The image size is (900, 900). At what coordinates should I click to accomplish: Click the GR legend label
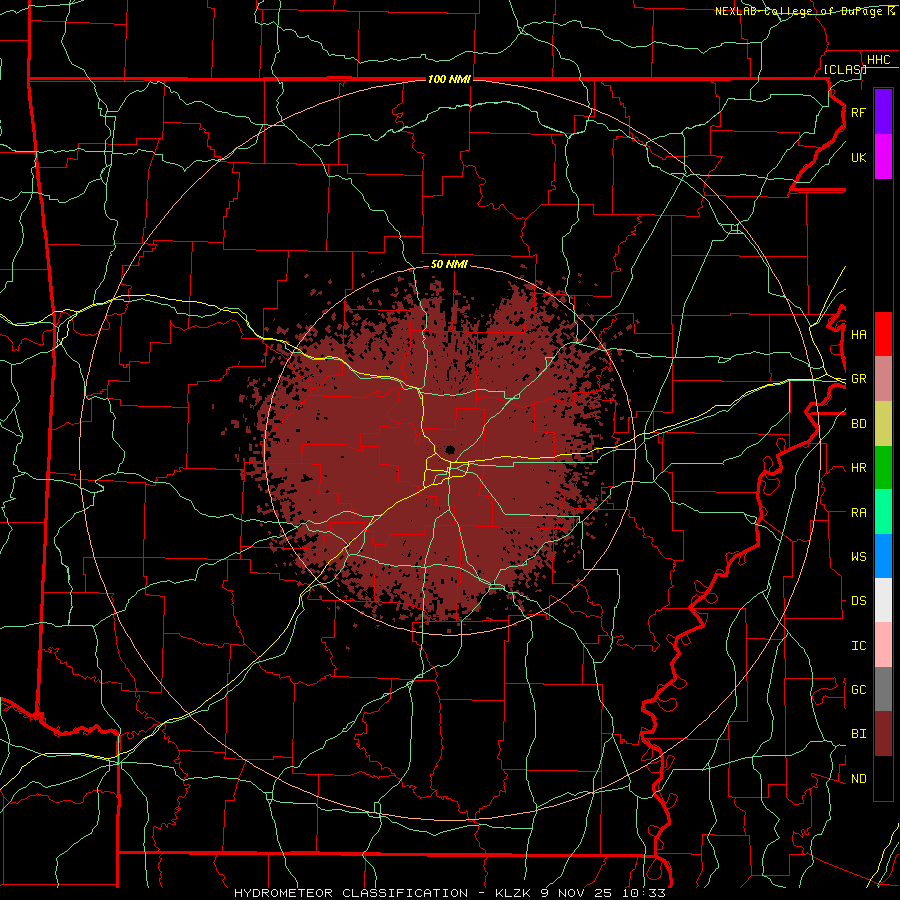coord(858,379)
